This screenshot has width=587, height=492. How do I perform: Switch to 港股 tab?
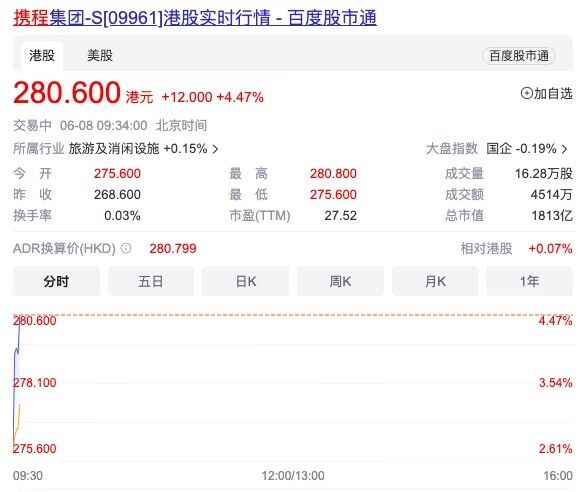[x=42, y=56]
